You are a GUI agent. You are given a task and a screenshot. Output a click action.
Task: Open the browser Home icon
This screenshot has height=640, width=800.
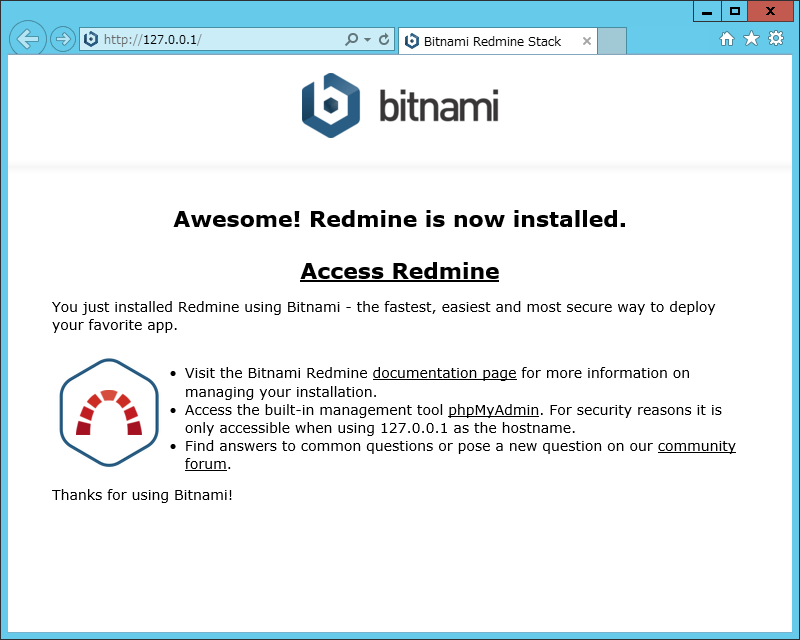coord(727,39)
